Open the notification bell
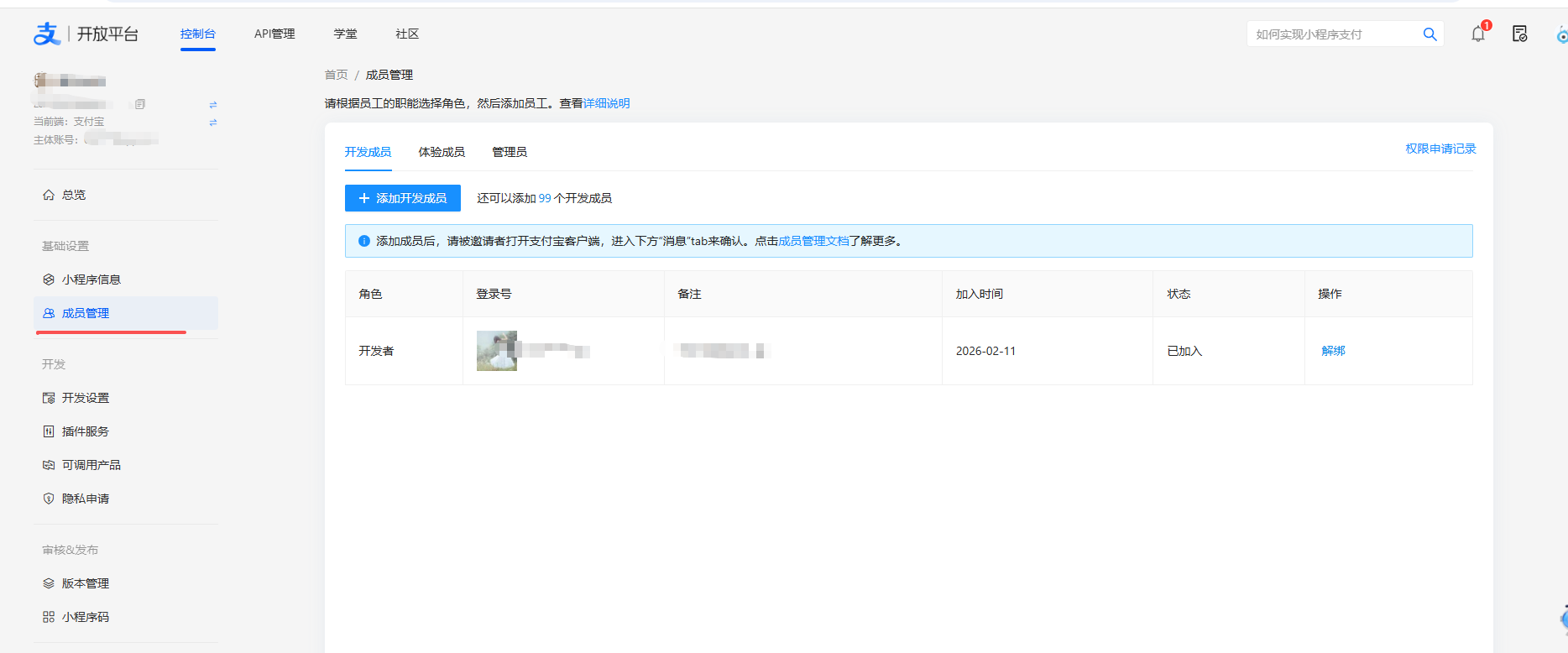The image size is (1568, 653). 1477,34
